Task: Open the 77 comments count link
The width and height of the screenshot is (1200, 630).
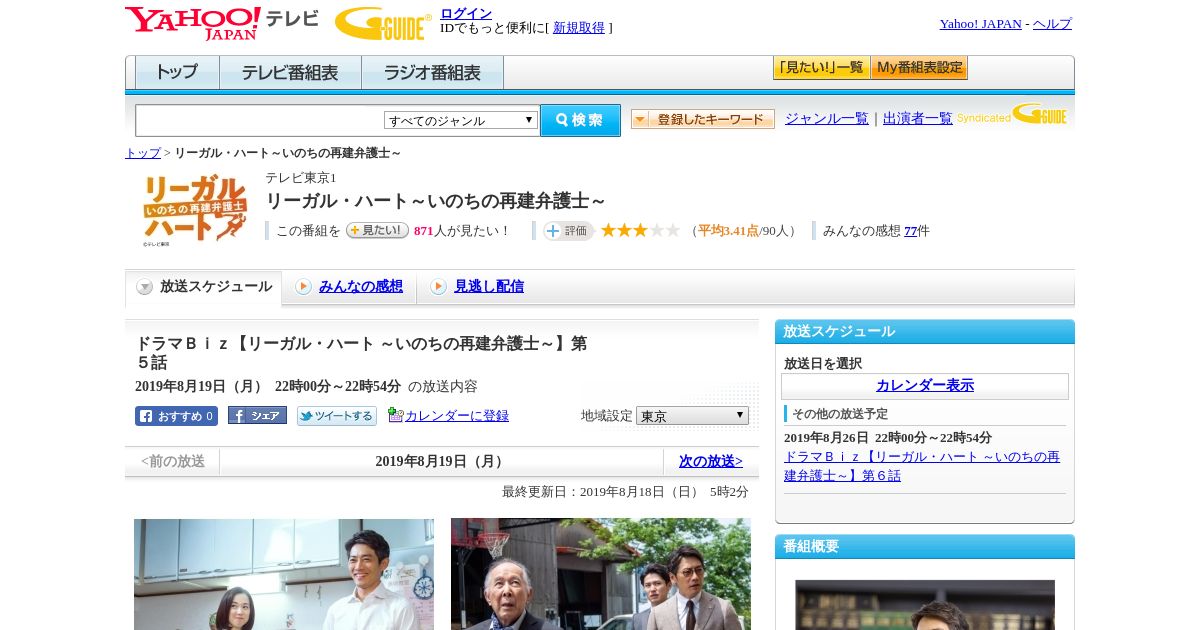Action: 910,231
